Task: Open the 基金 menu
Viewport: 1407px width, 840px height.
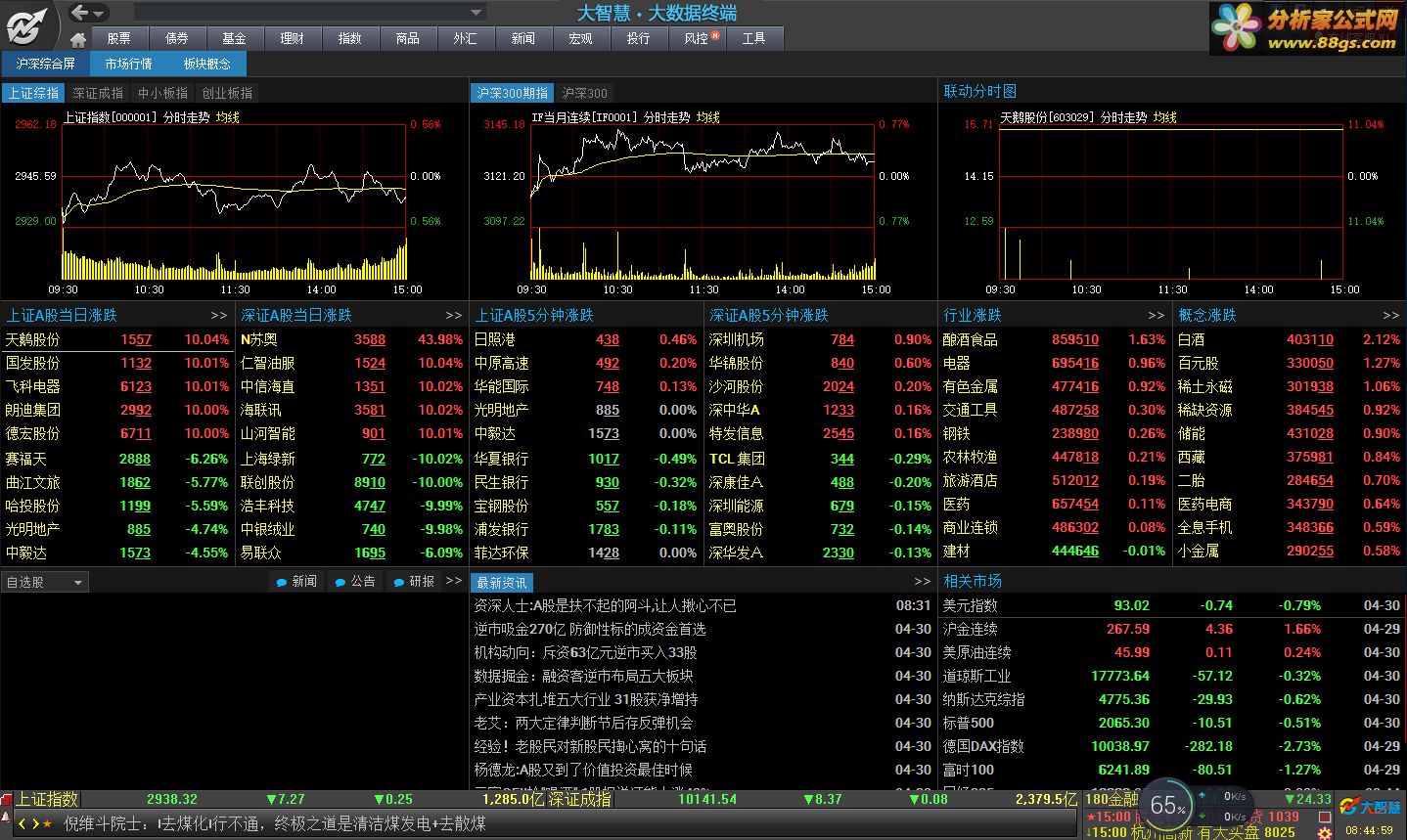Action: [x=234, y=38]
